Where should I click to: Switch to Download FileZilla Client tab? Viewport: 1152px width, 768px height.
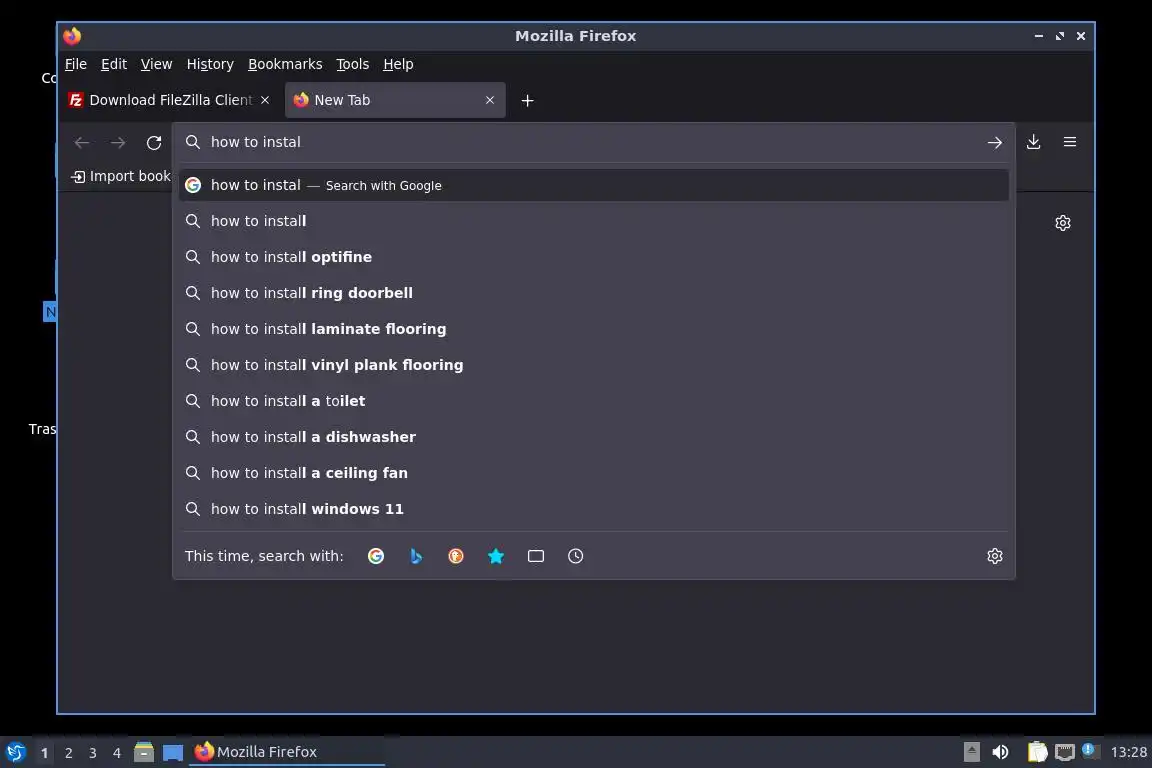tap(170, 100)
